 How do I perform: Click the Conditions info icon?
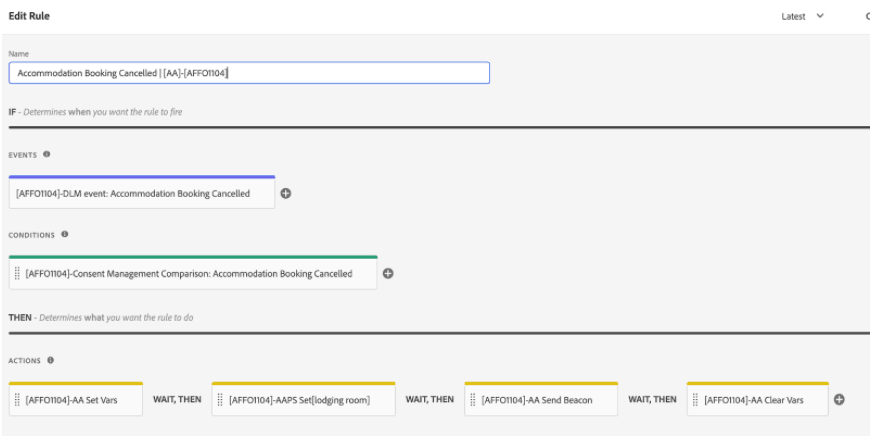point(65,235)
